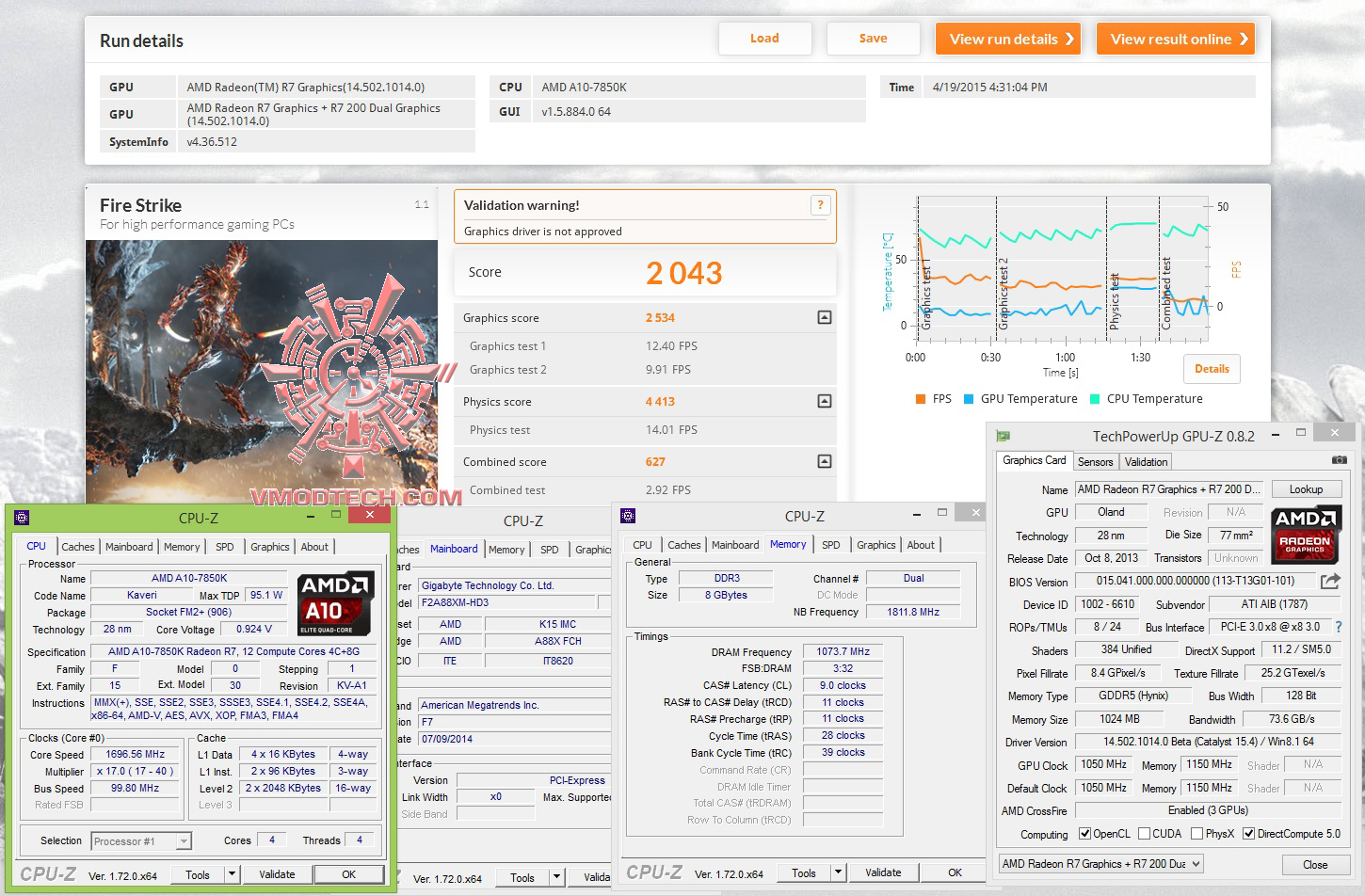
Task: Open the SPD tab in CPU-Z mainboard window
Action: pyautogui.click(x=549, y=550)
